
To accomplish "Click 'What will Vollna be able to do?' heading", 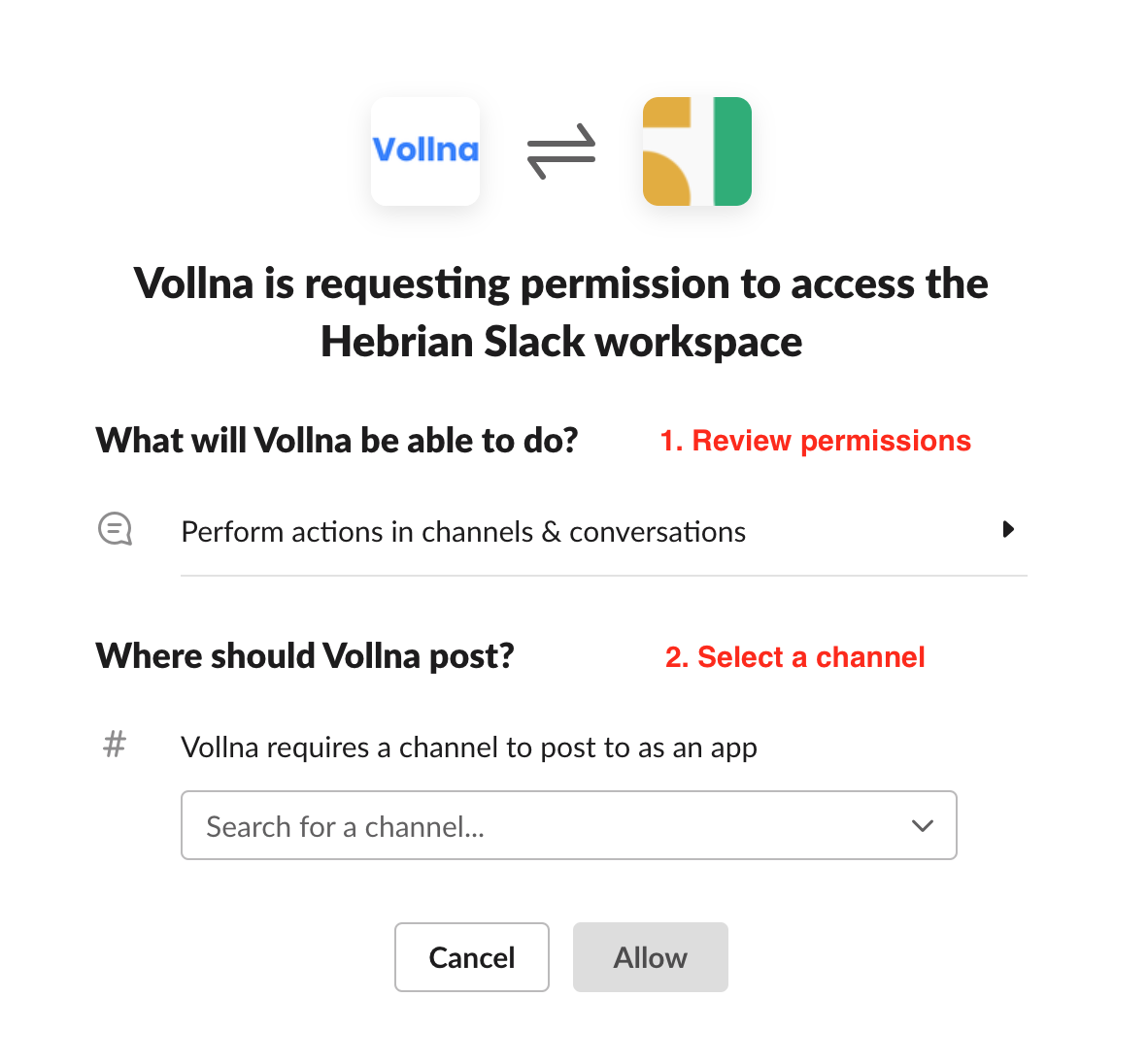I will [x=337, y=441].
